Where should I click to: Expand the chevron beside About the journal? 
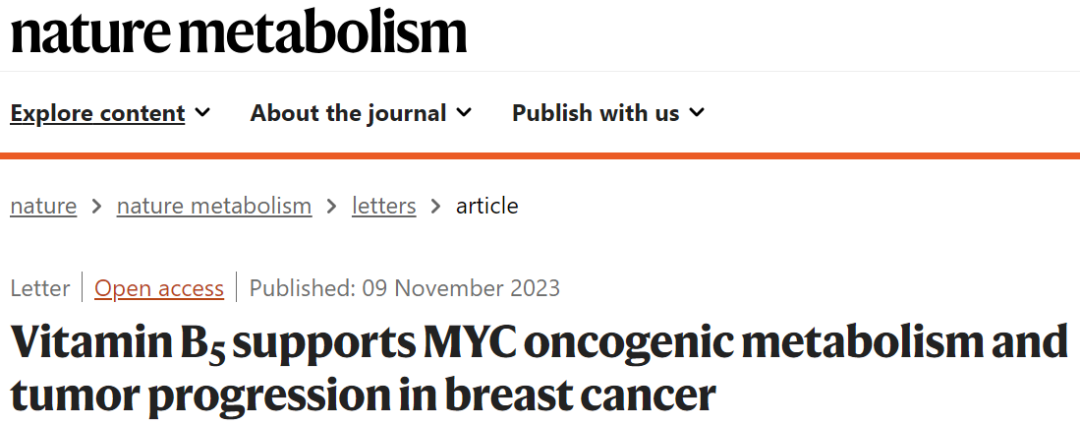(464, 112)
